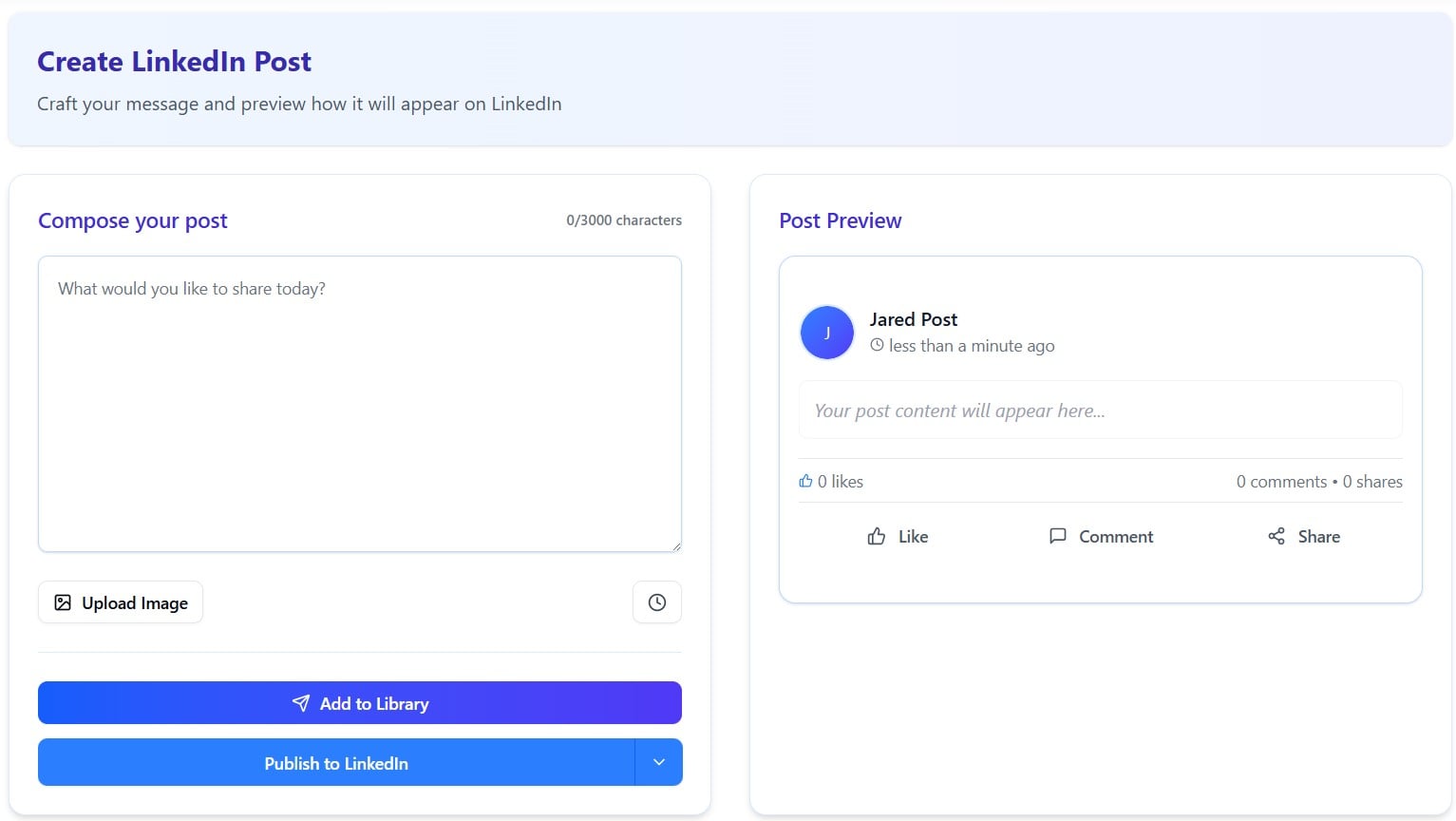Image resolution: width=1456 pixels, height=821 pixels.
Task: Click the image icon in Upload Image
Action: click(x=63, y=602)
